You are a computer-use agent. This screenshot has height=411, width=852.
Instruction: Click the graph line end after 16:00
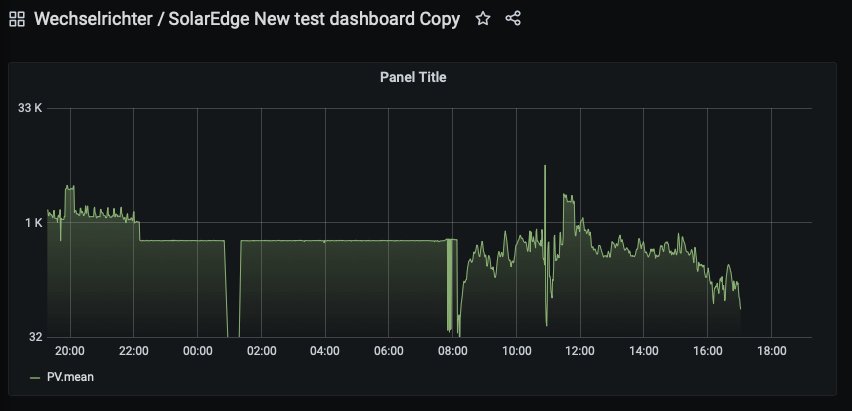coord(739,307)
